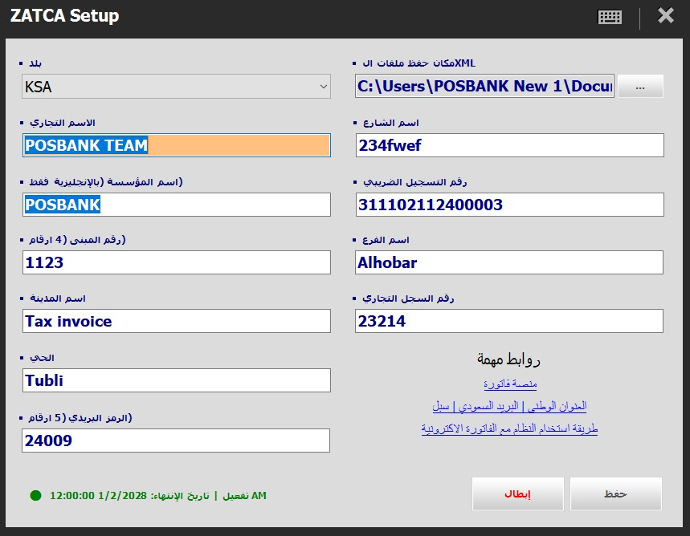Open the منصة فاتورة link
Viewport: 690px width, 536px height.
510,384
